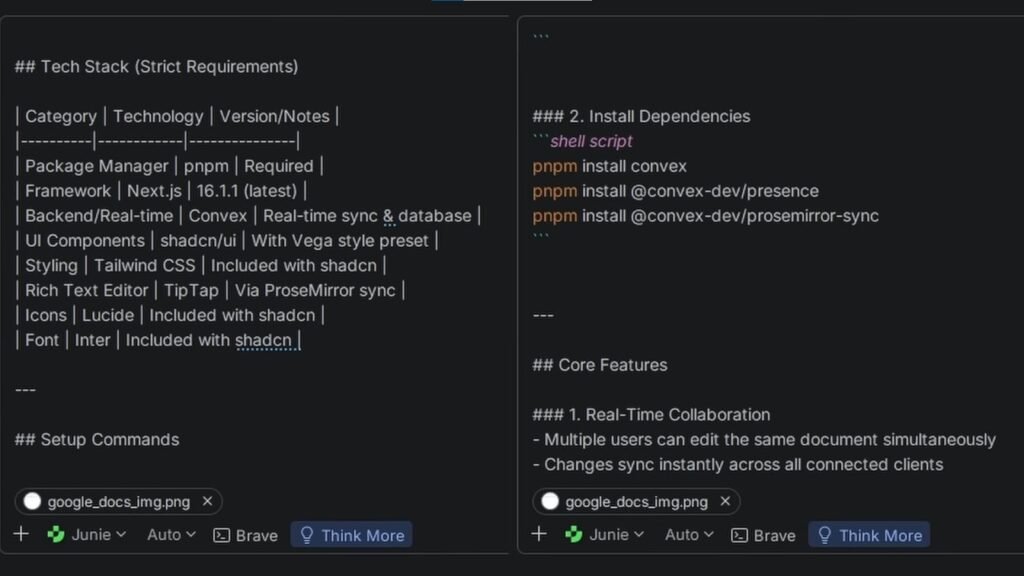Toggle Think More in the right panel
Screen dimensions: 1024x576
tap(869, 535)
